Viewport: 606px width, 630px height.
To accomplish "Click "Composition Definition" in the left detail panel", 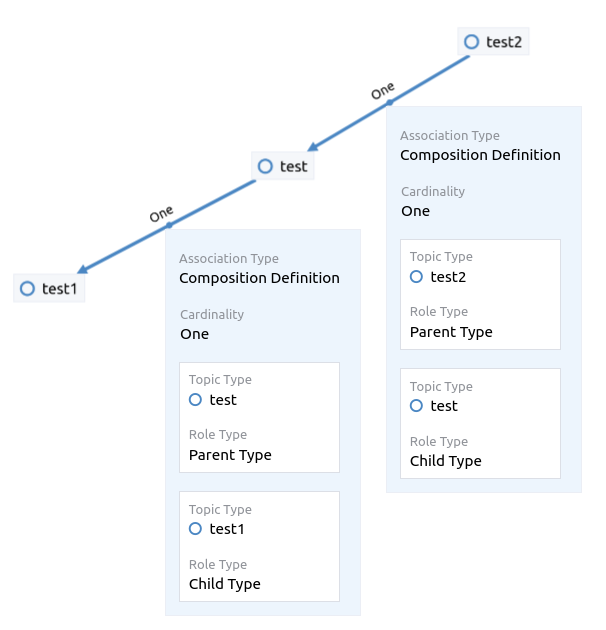I will click(259, 278).
